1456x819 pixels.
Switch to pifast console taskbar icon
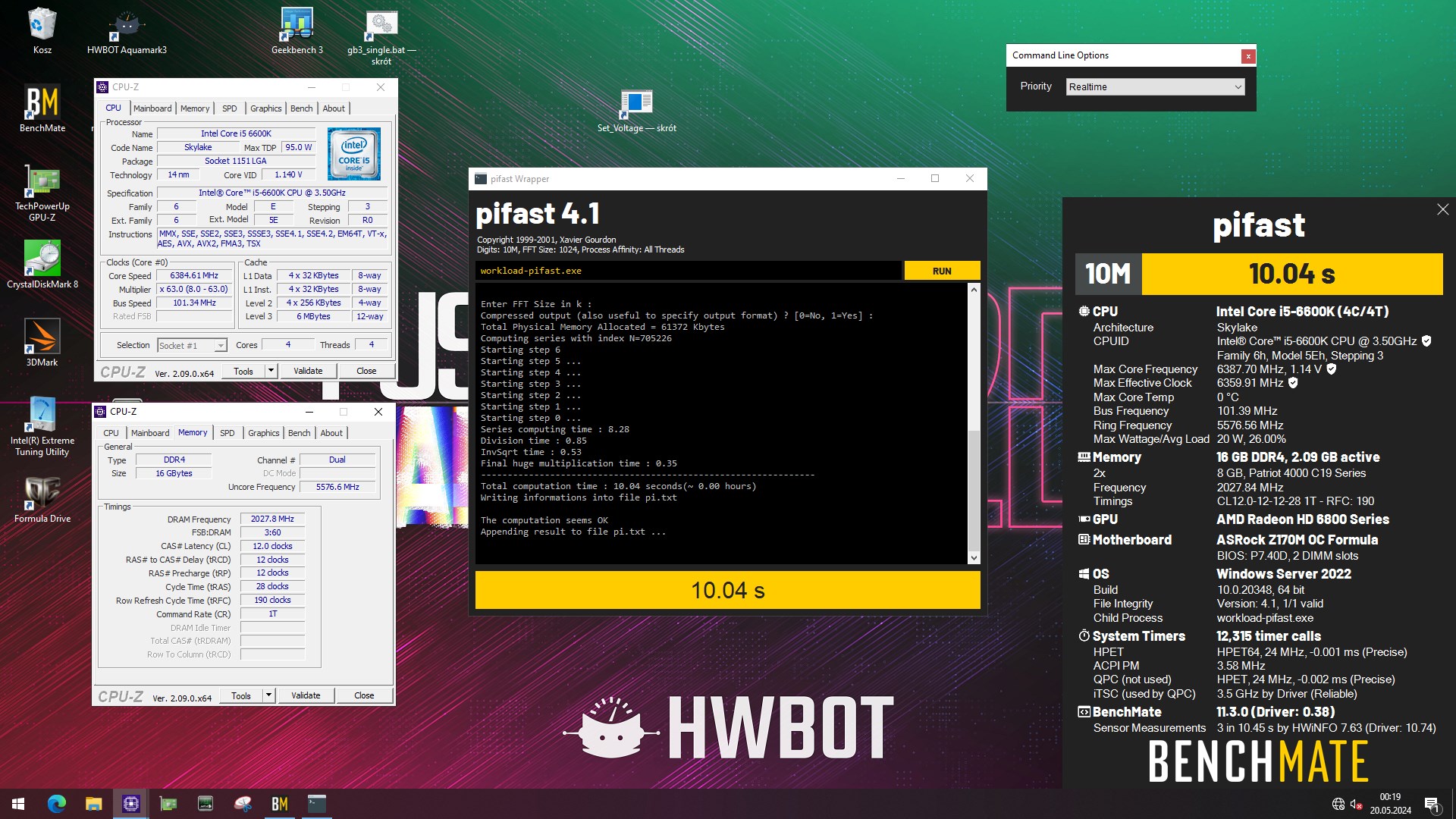coord(317,804)
